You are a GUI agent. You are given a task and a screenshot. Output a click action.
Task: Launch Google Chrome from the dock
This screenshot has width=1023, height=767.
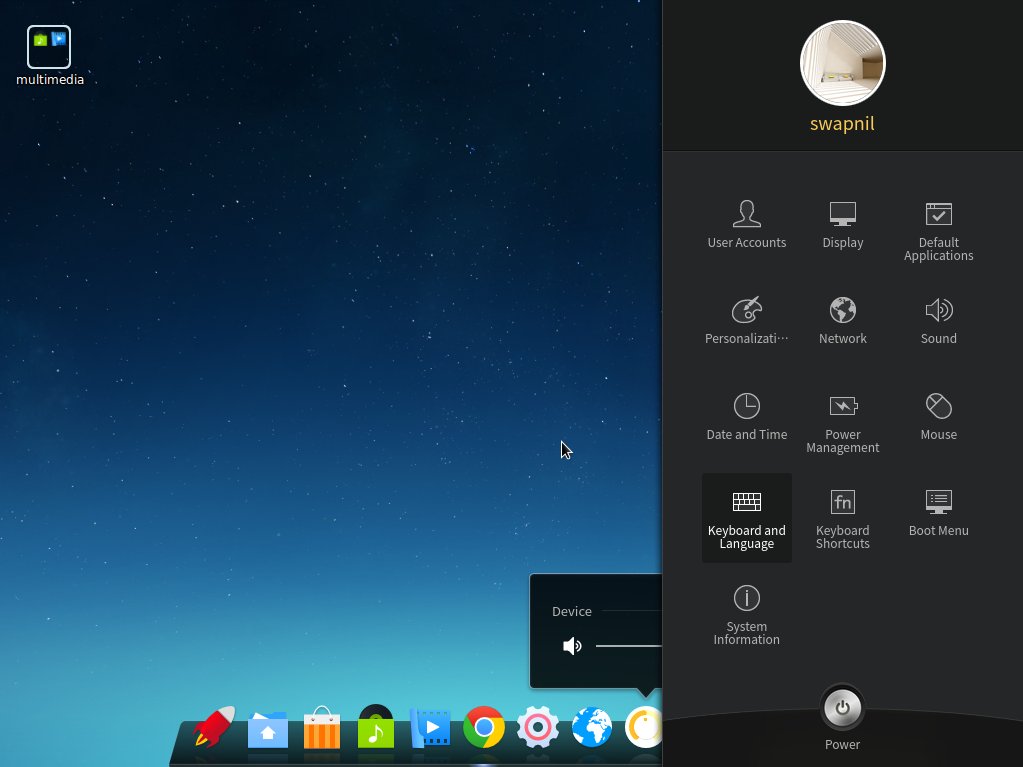click(x=483, y=727)
